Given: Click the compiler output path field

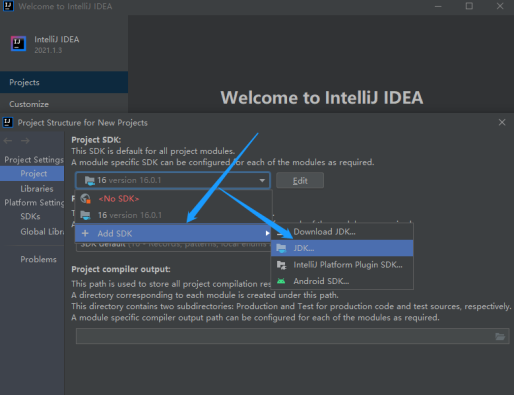Looking at the screenshot, I should tap(292, 336).
